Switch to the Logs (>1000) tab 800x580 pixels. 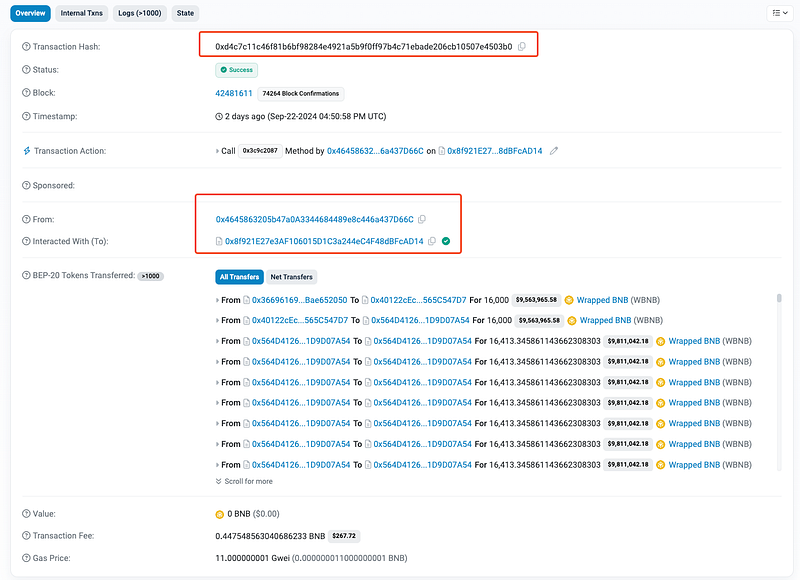pyautogui.click(x=139, y=13)
